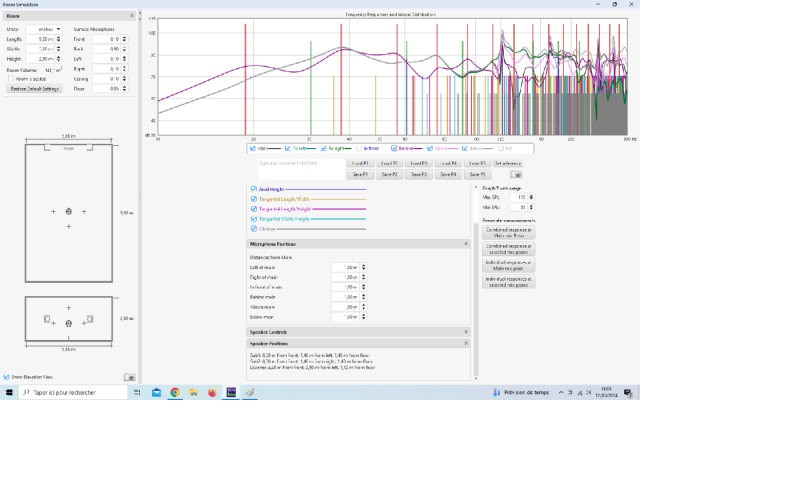The image size is (800, 500).
Task: Adjust Floor surface absorption spinner
Action: click(x=124, y=89)
